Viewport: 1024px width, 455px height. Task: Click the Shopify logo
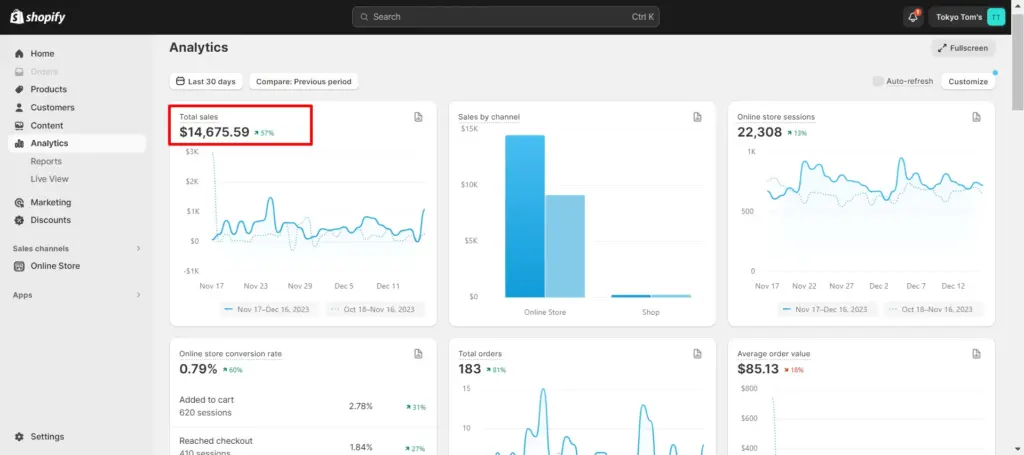pos(38,17)
